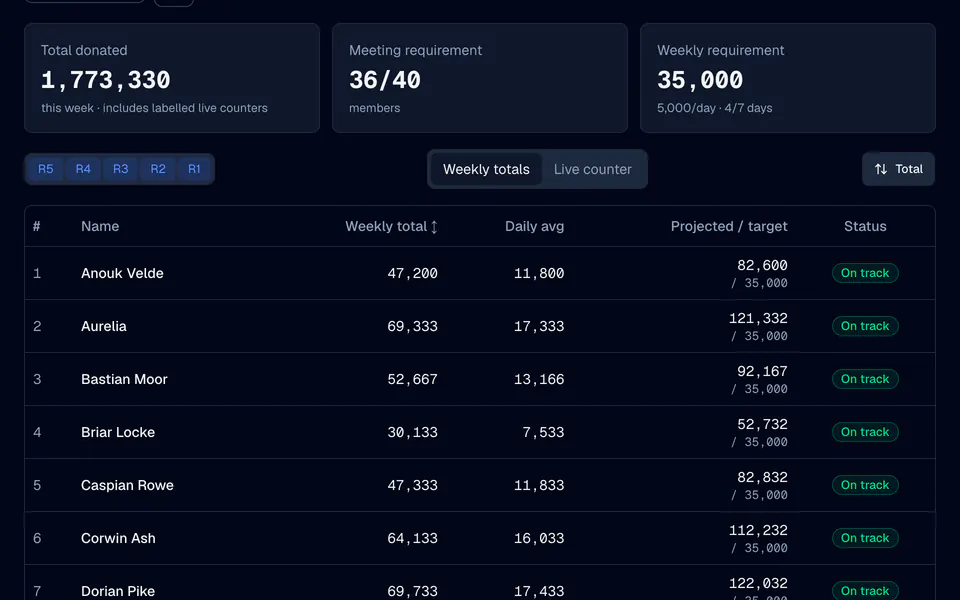Screen dimensions: 960x600
Task: Toggle the R3 rank filter chip
Action: (121, 169)
